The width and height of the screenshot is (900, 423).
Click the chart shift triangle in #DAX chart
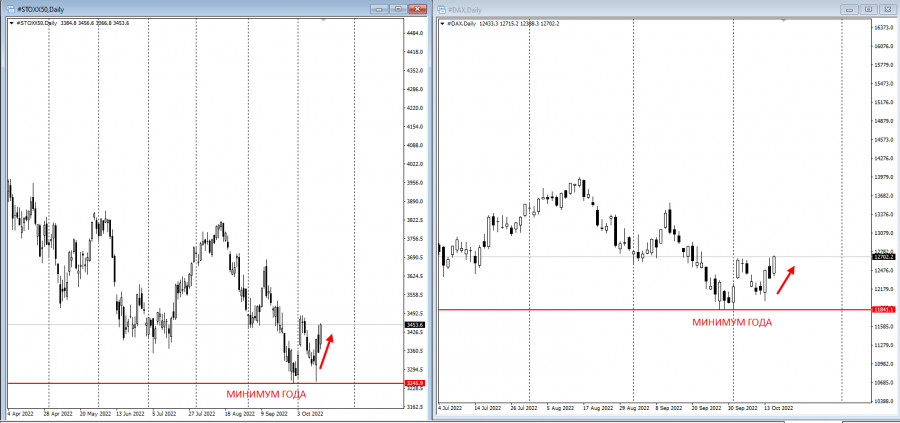(784, 21)
